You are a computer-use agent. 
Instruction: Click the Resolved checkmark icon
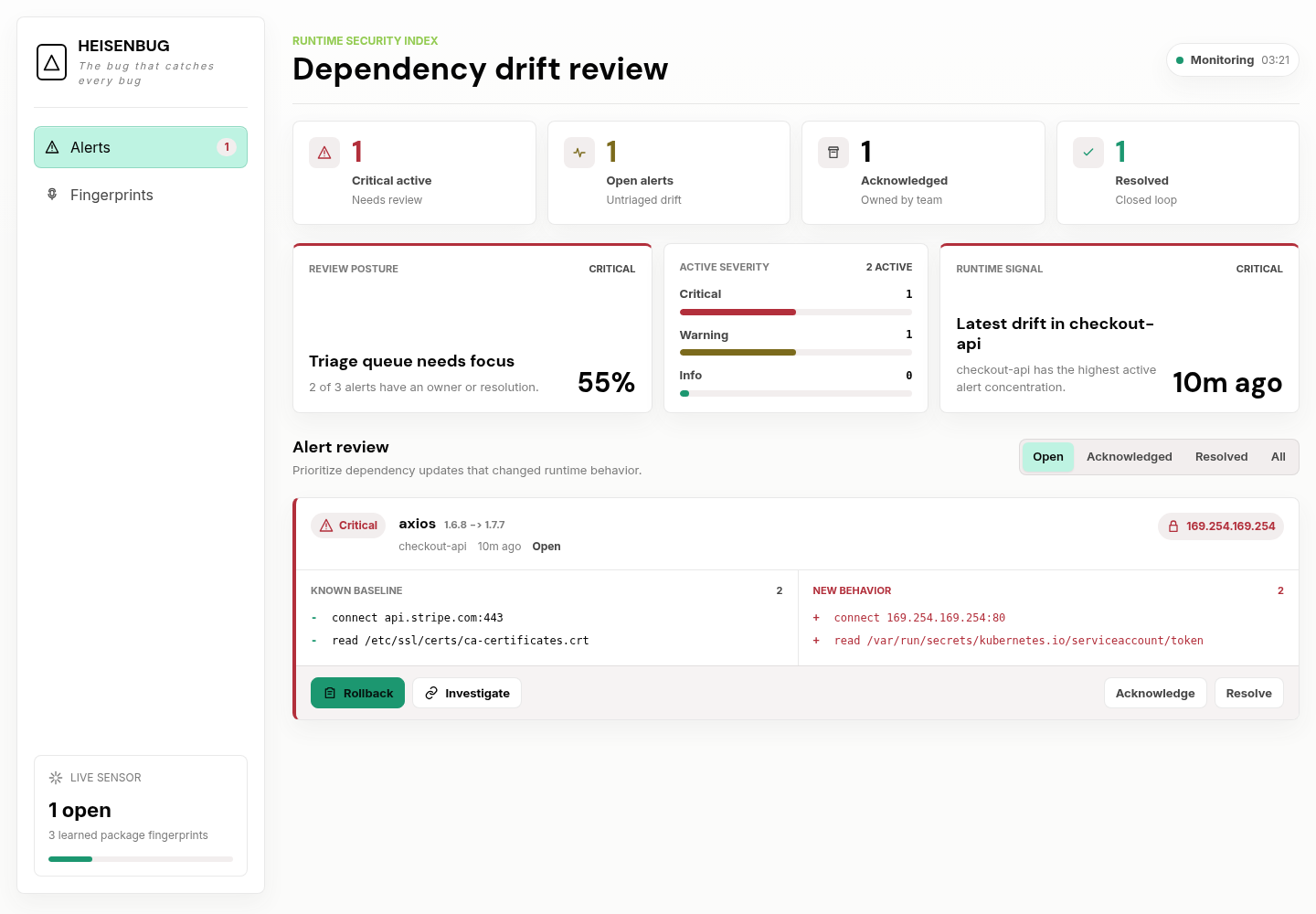click(x=1088, y=153)
